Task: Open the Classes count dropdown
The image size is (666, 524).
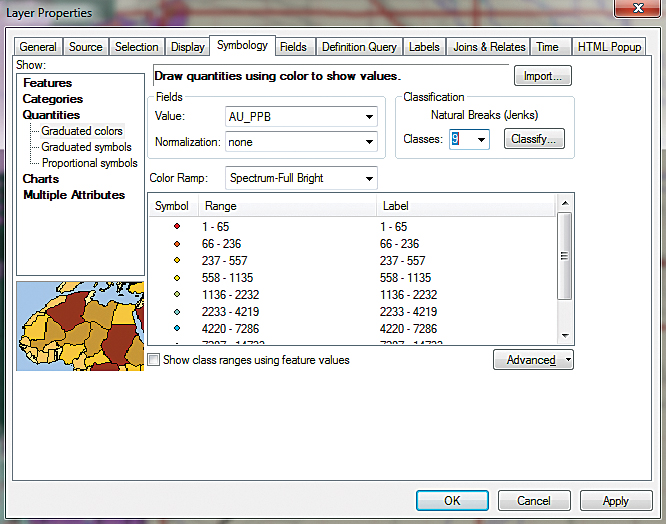Action: click(x=481, y=140)
